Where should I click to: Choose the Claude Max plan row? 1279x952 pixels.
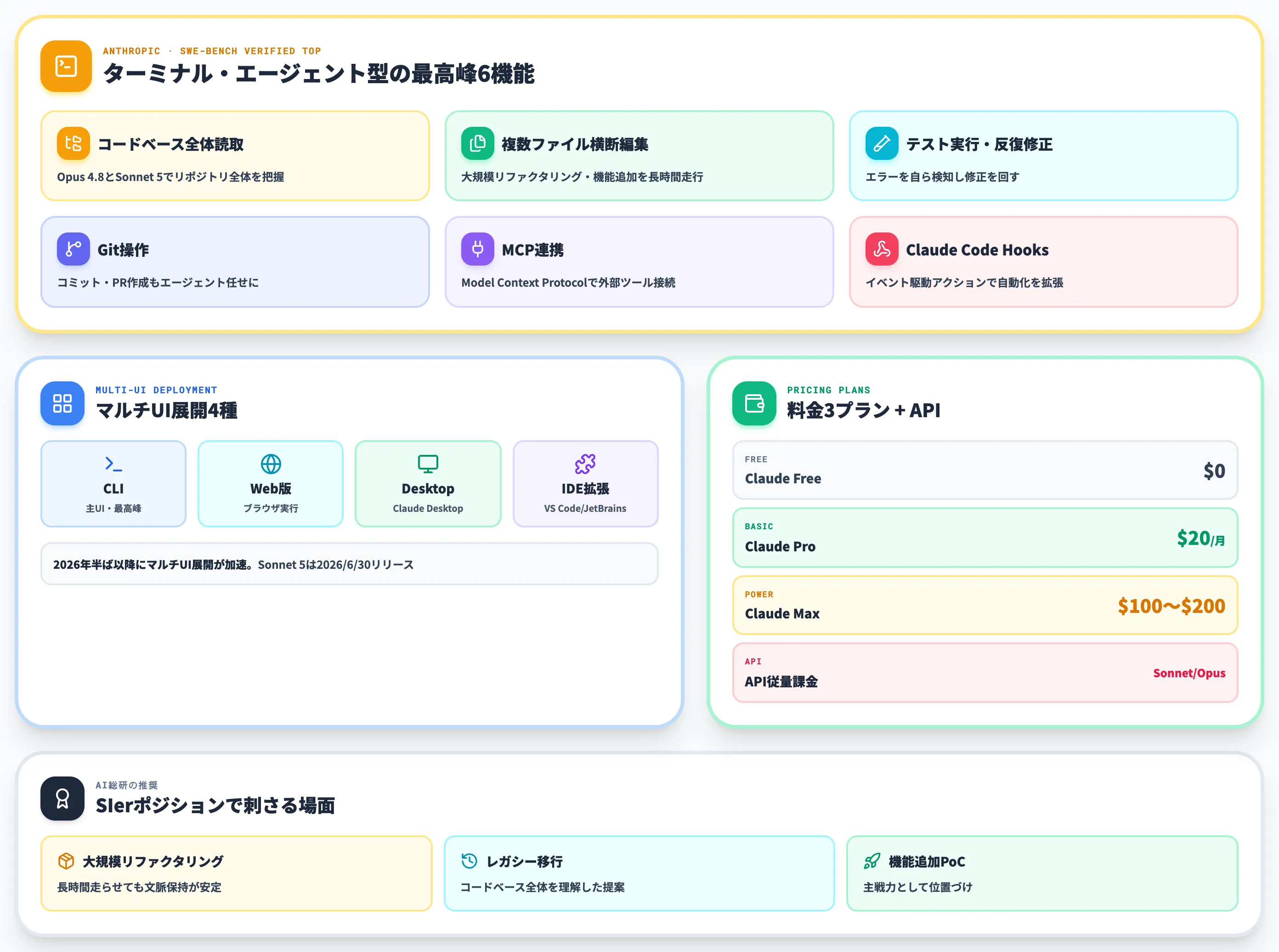click(x=985, y=605)
